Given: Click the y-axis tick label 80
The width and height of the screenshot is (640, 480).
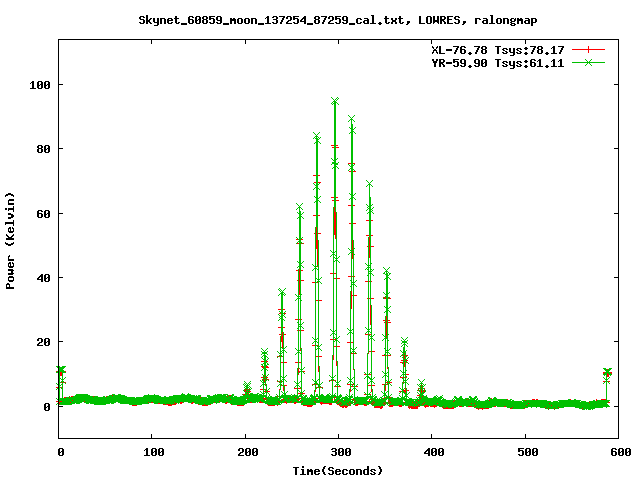Looking at the screenshot, I should pos(43,149).
